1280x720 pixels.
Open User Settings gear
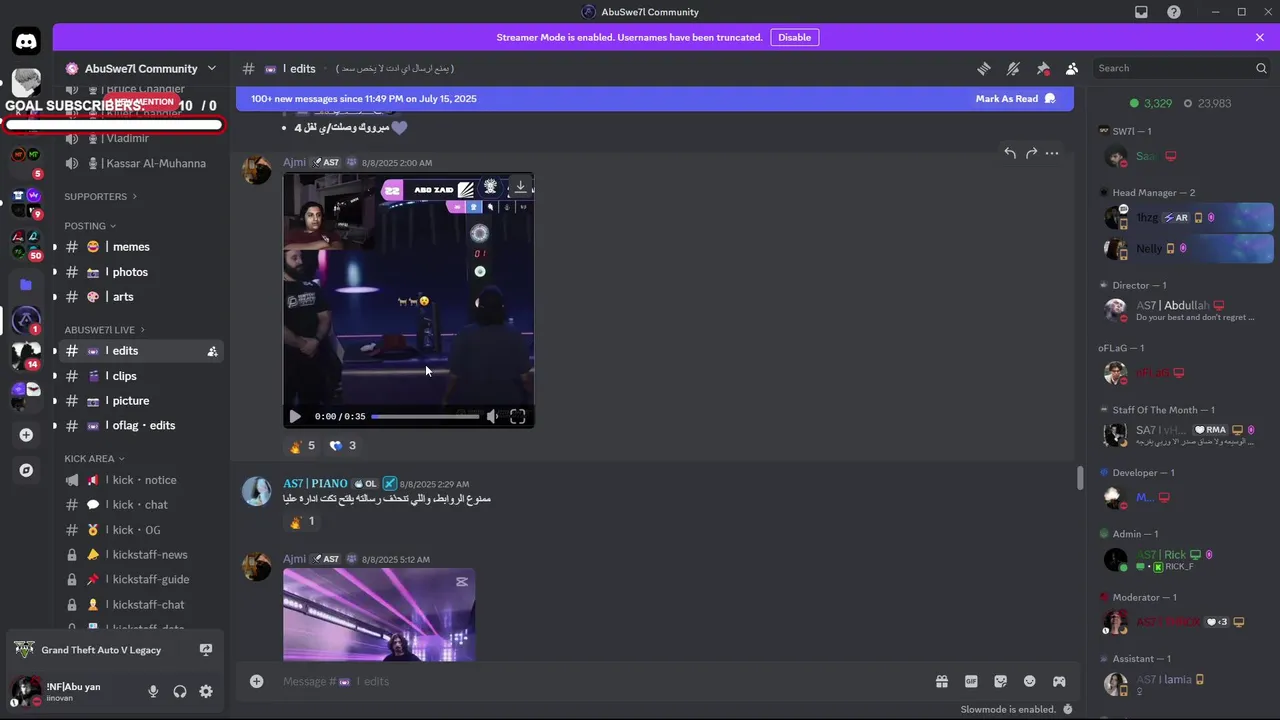coord(206,691)
